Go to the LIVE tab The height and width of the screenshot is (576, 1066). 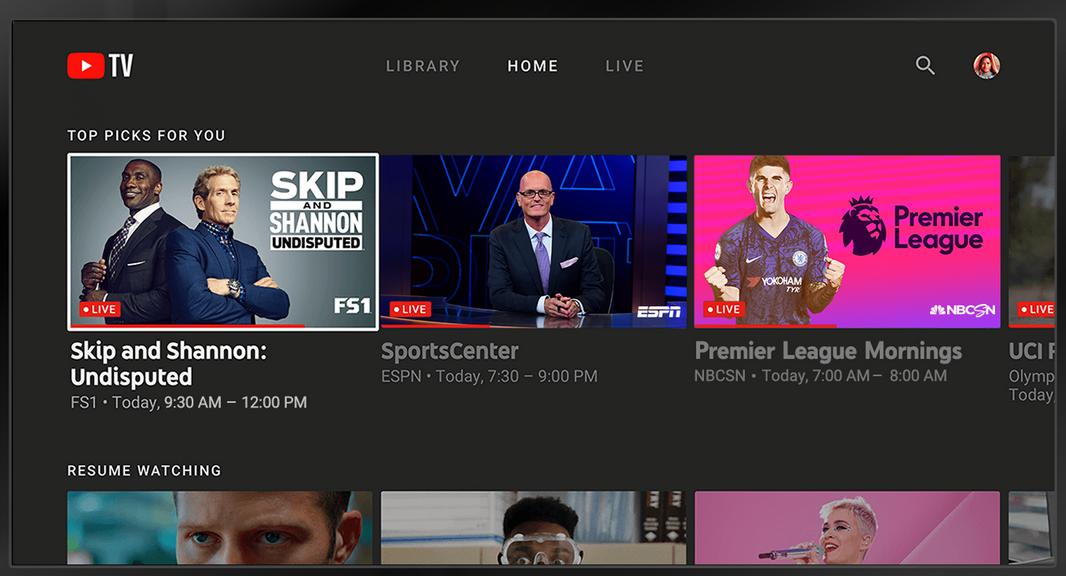pyautogui.click(x=625, y=66)
